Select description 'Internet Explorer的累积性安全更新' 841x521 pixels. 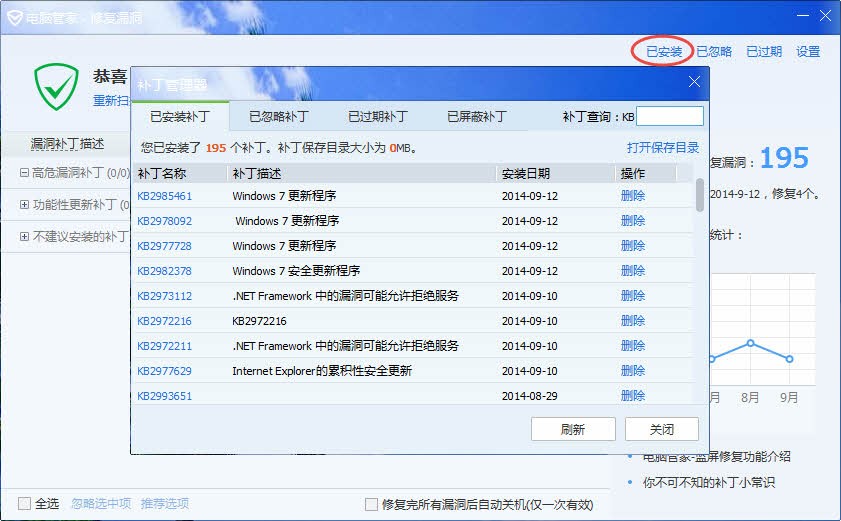322,371
